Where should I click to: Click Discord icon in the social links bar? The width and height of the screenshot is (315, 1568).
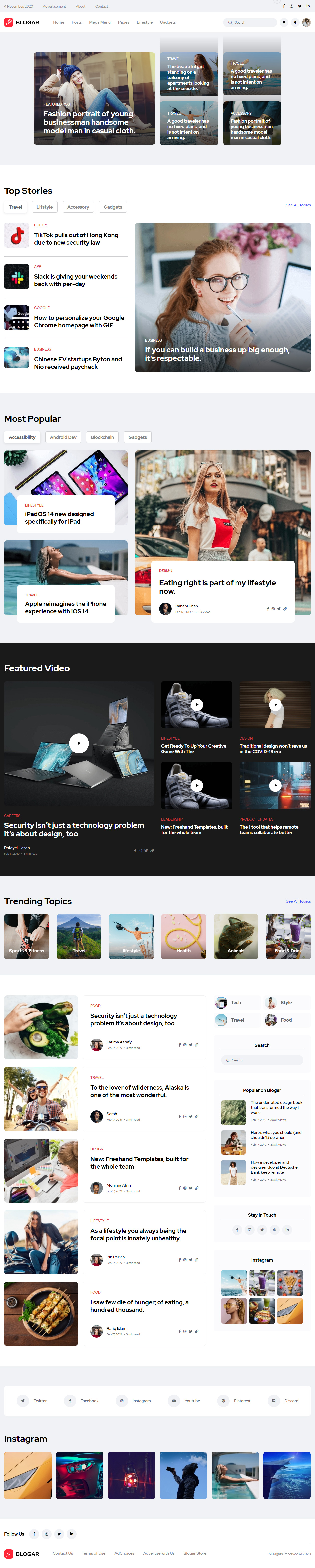point(274,1401)
